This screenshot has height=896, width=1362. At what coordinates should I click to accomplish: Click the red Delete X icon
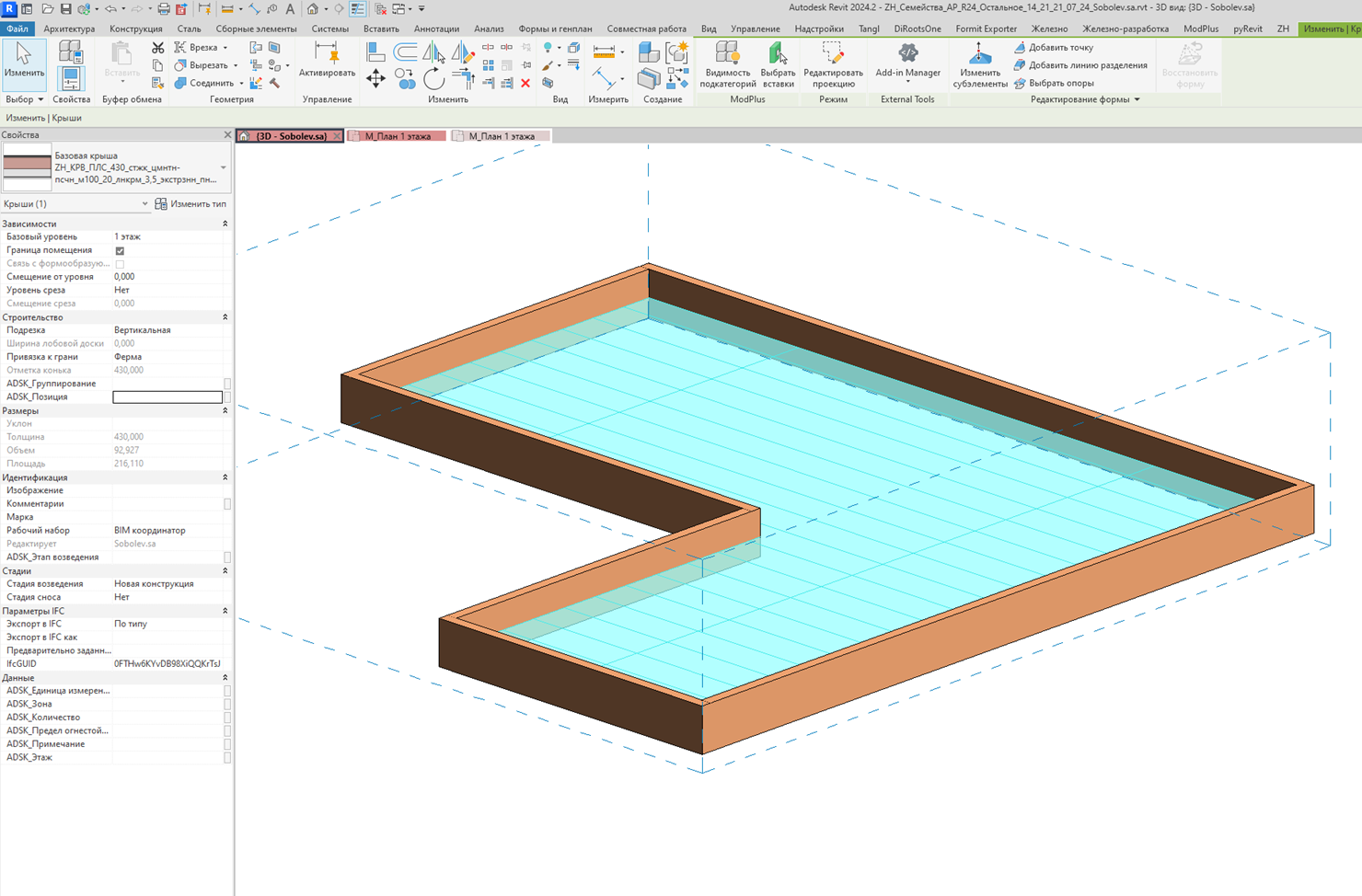(525, 83)
